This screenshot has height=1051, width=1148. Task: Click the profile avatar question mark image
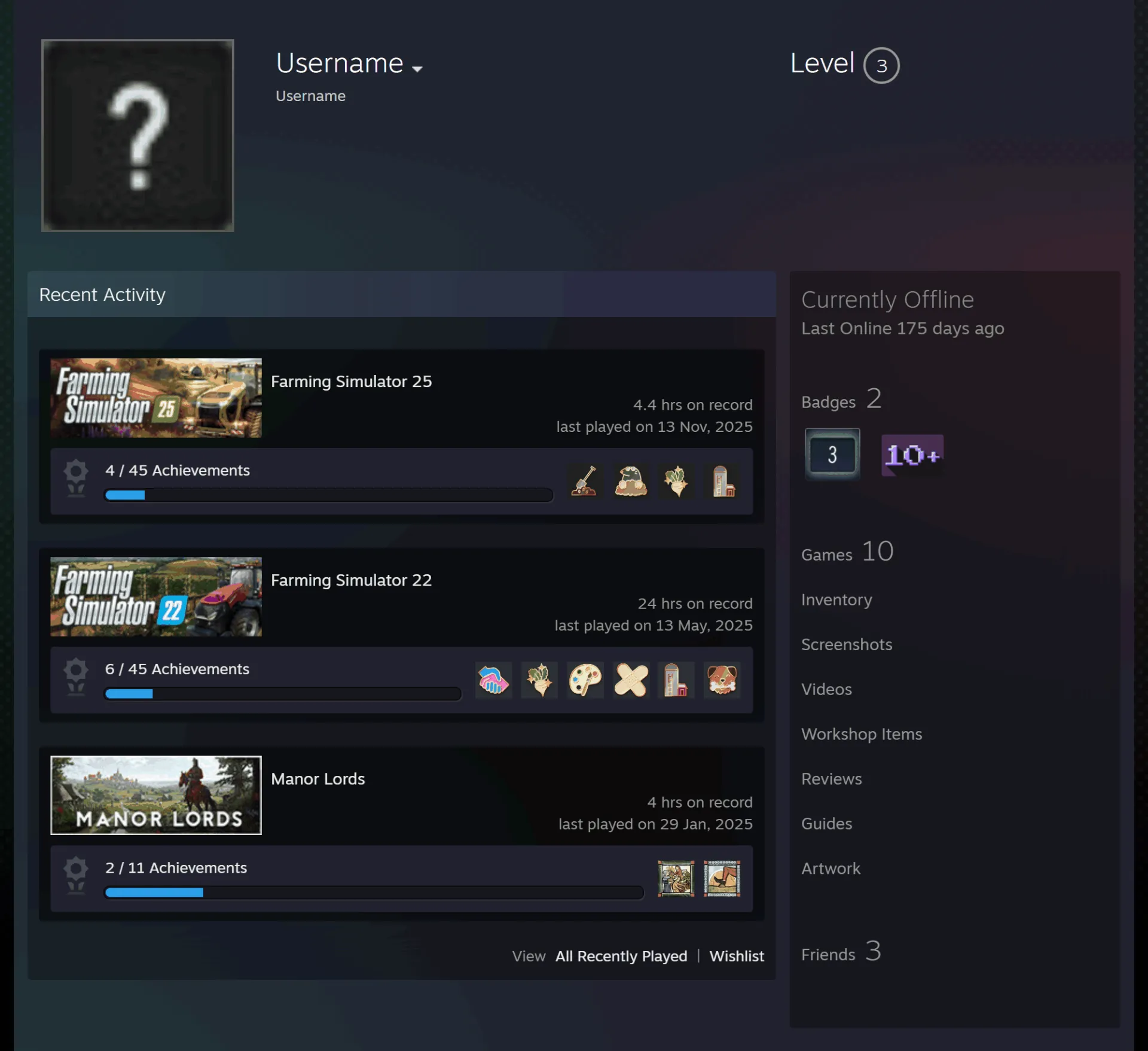[138, 135]
